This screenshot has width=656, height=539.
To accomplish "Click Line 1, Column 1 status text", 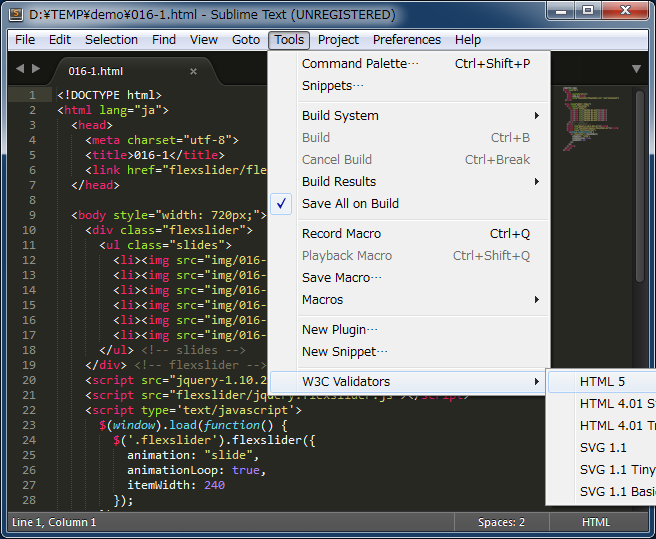I will [54, 522].
